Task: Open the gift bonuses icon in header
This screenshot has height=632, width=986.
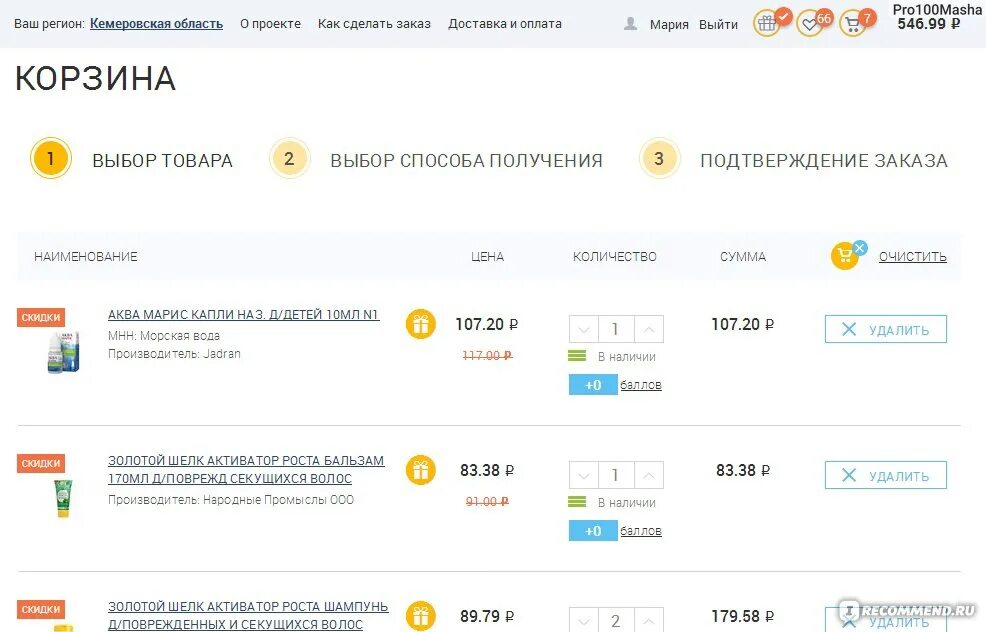Action: click(x=767, y=25)
